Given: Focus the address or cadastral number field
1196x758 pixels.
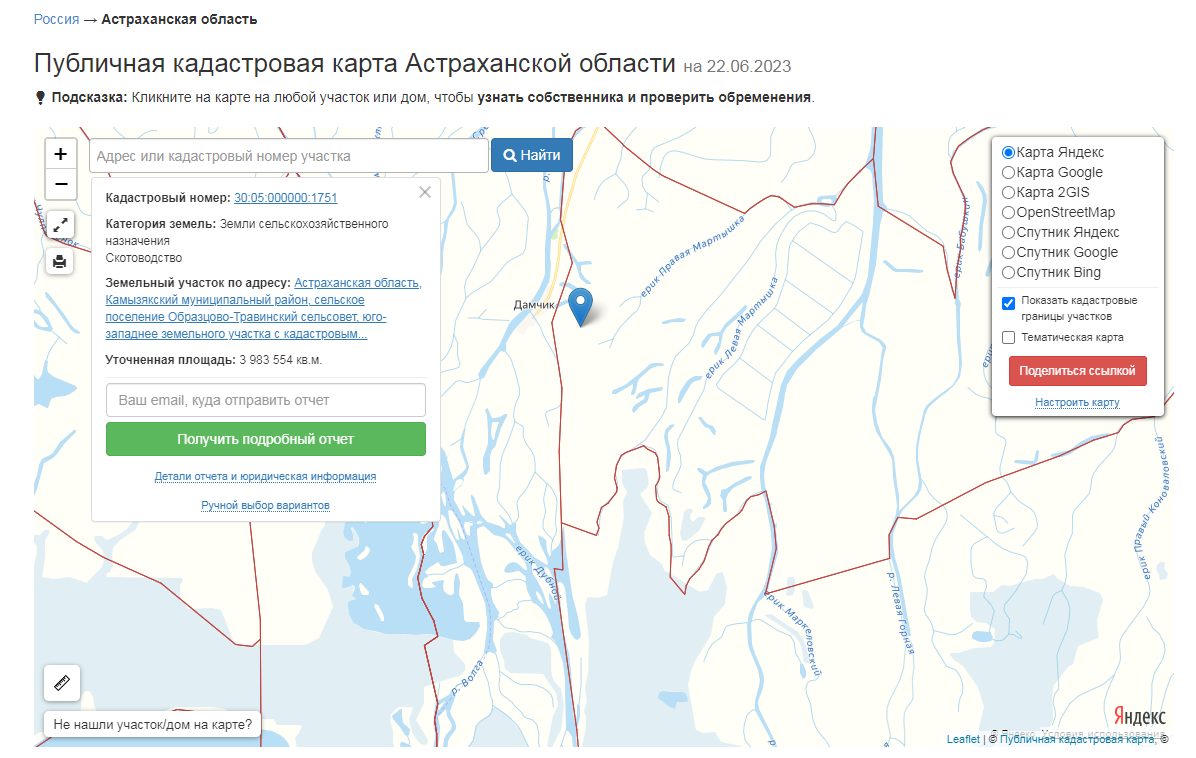Looking at the screenshot, I should [289, 156].
